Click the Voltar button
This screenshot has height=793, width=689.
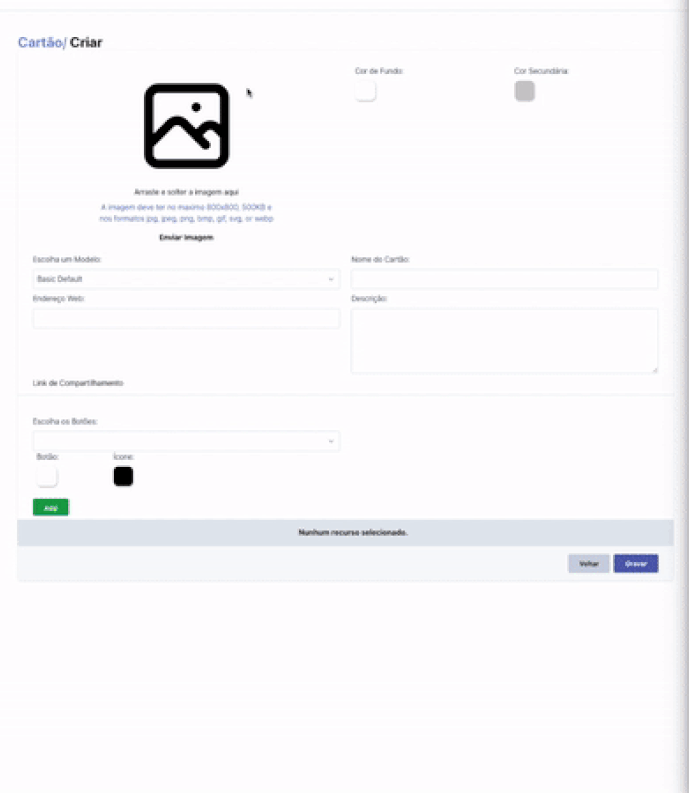[x=589, y=563]
